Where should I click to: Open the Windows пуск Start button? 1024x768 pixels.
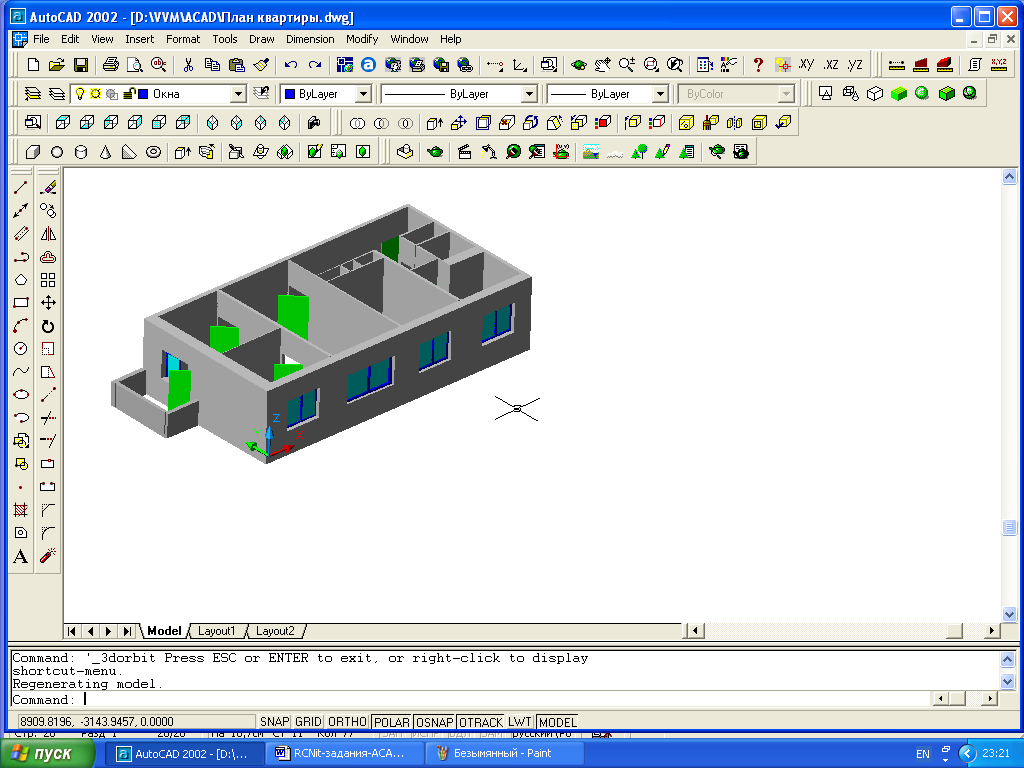tap(47, 753)
